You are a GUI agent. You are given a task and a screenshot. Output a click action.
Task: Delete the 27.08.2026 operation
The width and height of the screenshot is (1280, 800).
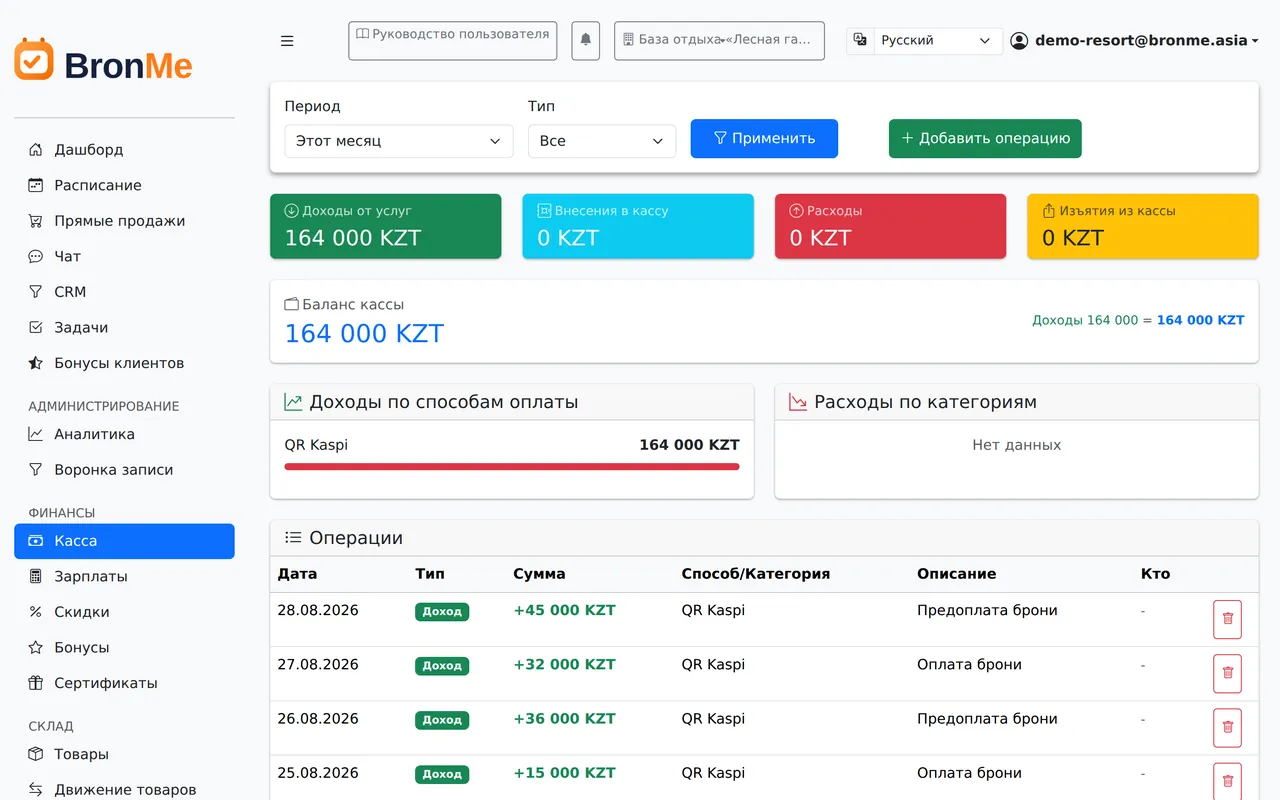1227,673
